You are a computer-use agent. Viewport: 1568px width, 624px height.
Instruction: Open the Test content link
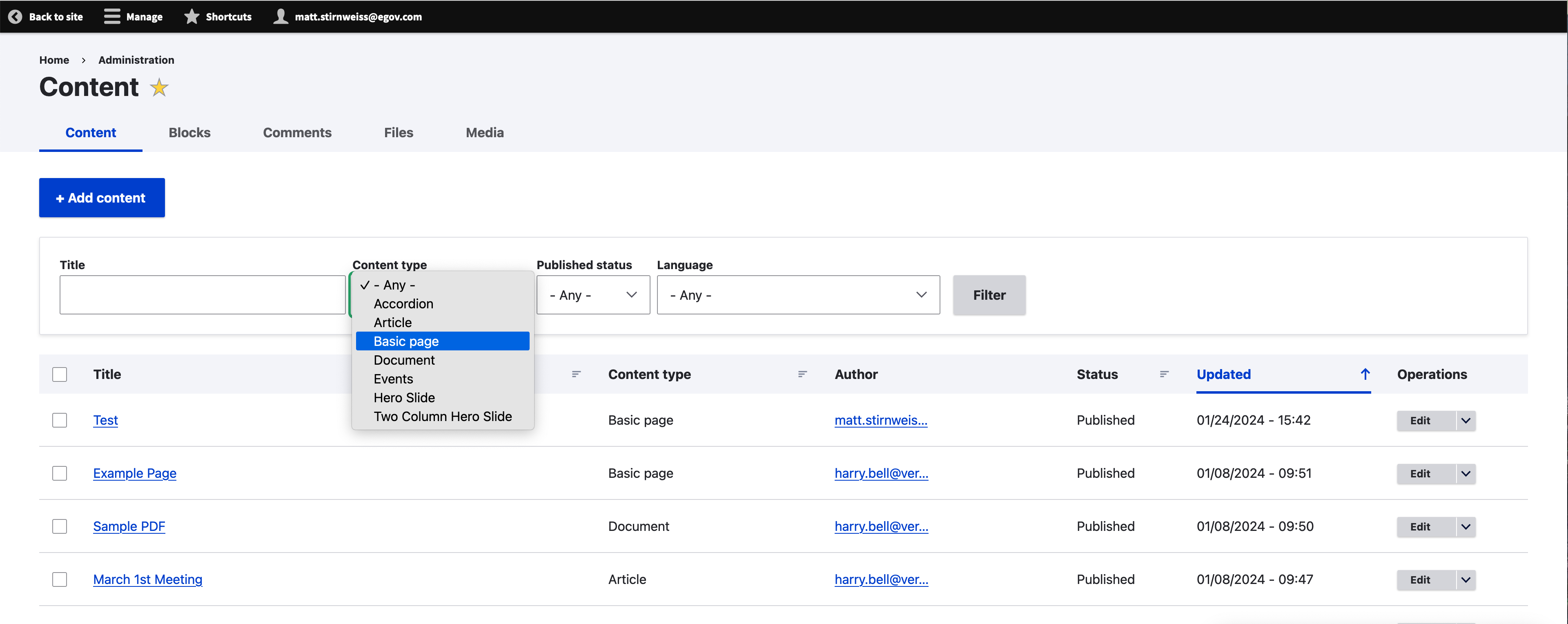click(x=105, y=420)
